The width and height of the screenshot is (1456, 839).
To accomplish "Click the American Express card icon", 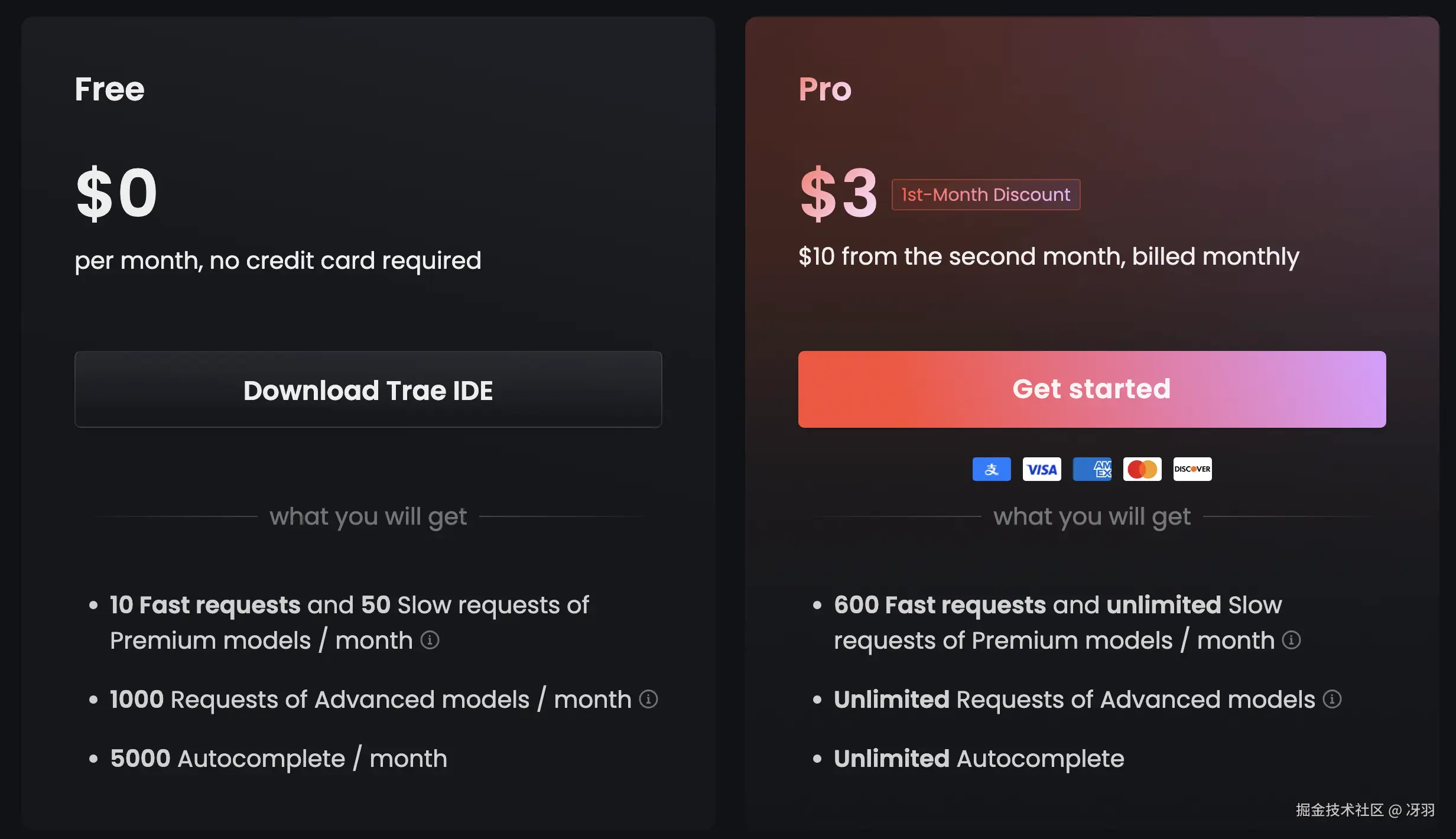I will coord(1091,469).
